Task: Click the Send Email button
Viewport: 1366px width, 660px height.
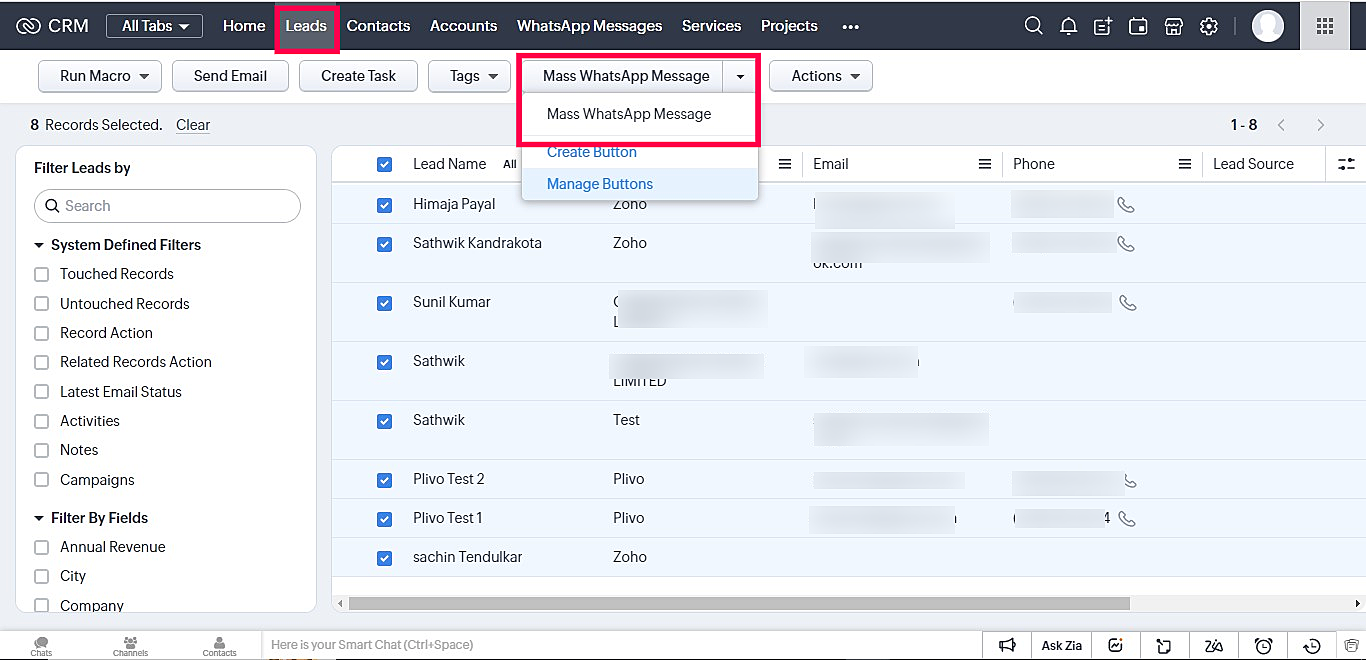Action: coord(230,76)
